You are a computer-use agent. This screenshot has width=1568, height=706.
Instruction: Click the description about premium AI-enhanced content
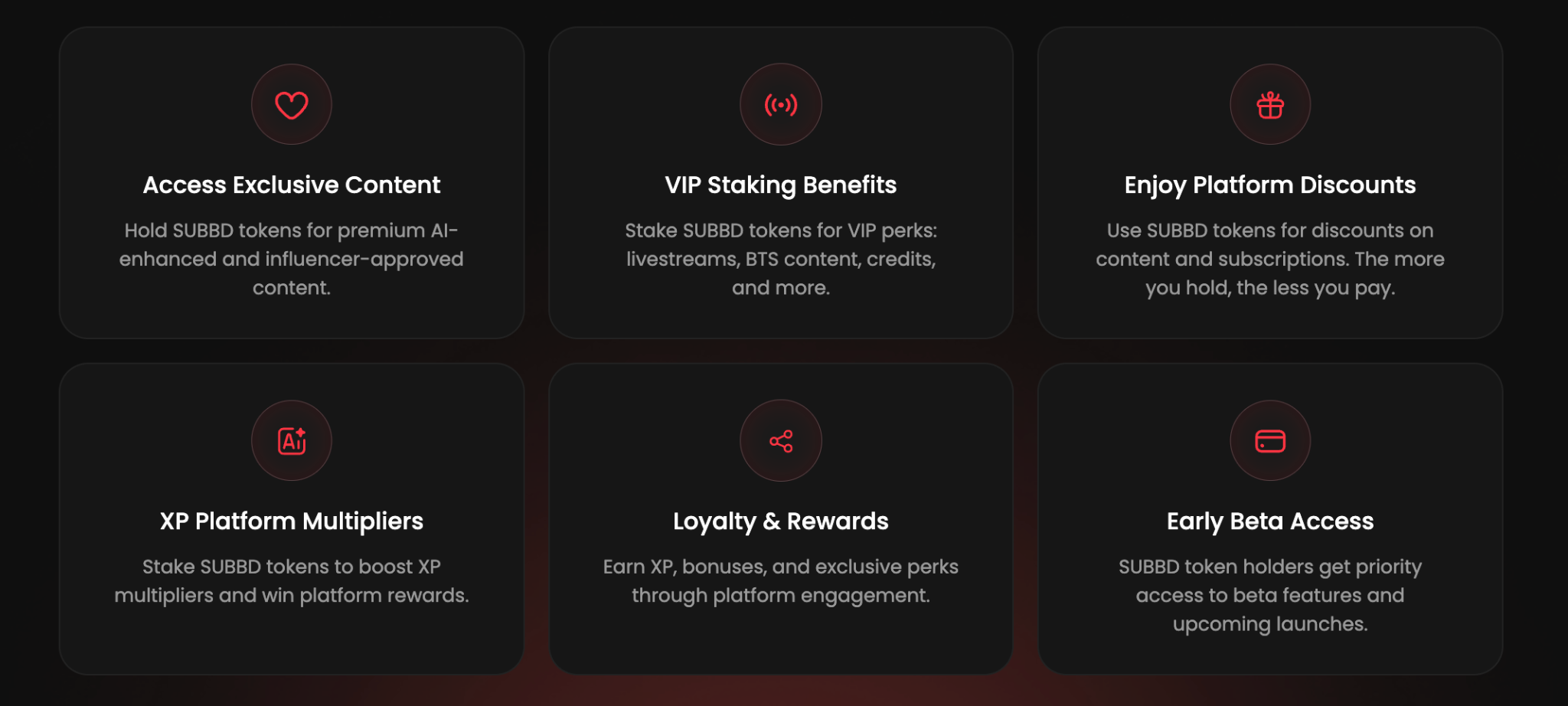tap(292, 259)
